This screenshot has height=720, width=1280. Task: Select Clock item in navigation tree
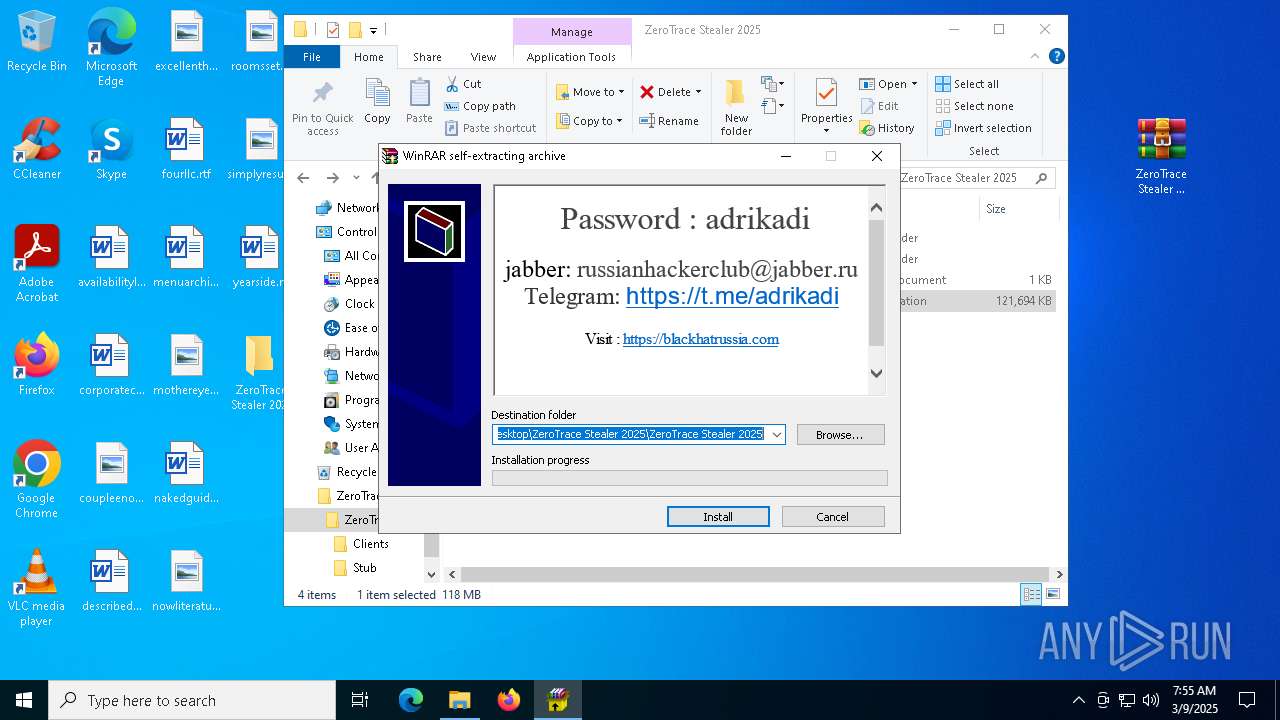(359, 304)
